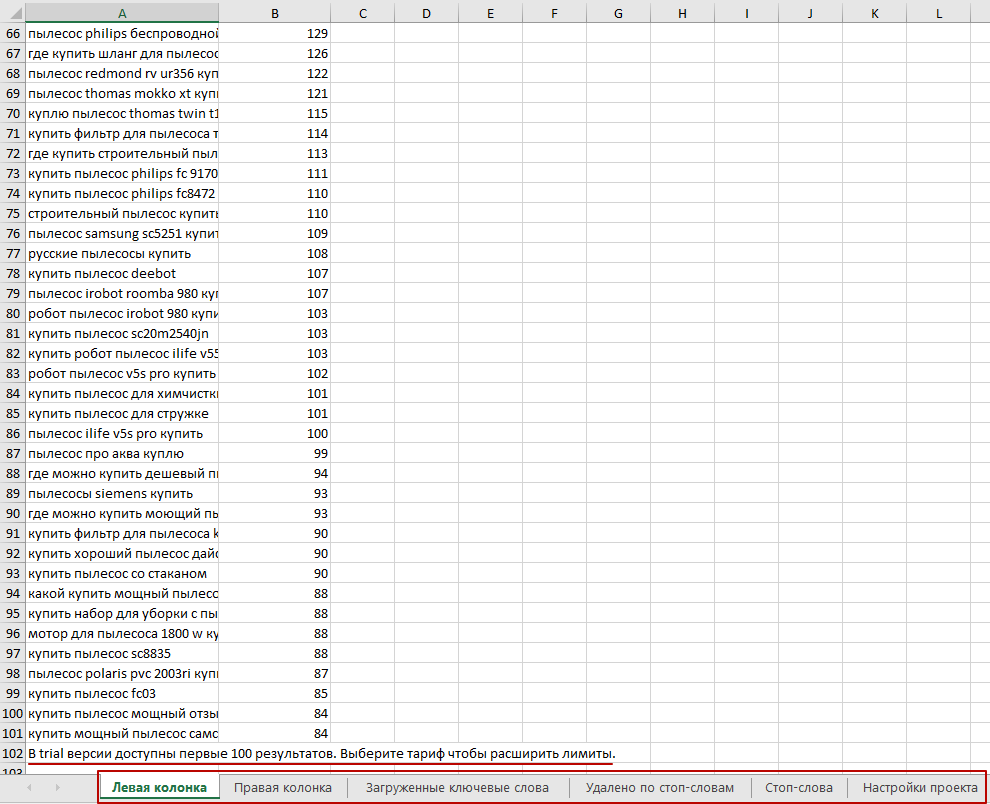Click frequency value 108 in row 77
The image size is (990, 804).
(275, 253)
